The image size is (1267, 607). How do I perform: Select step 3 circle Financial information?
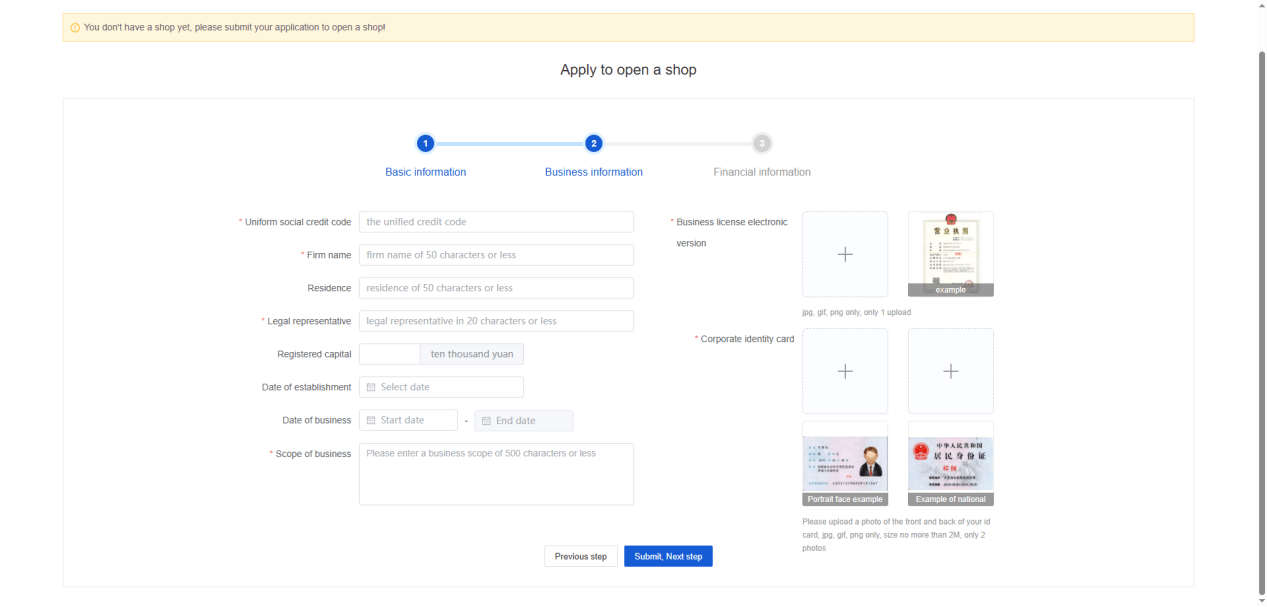[762, 143]
